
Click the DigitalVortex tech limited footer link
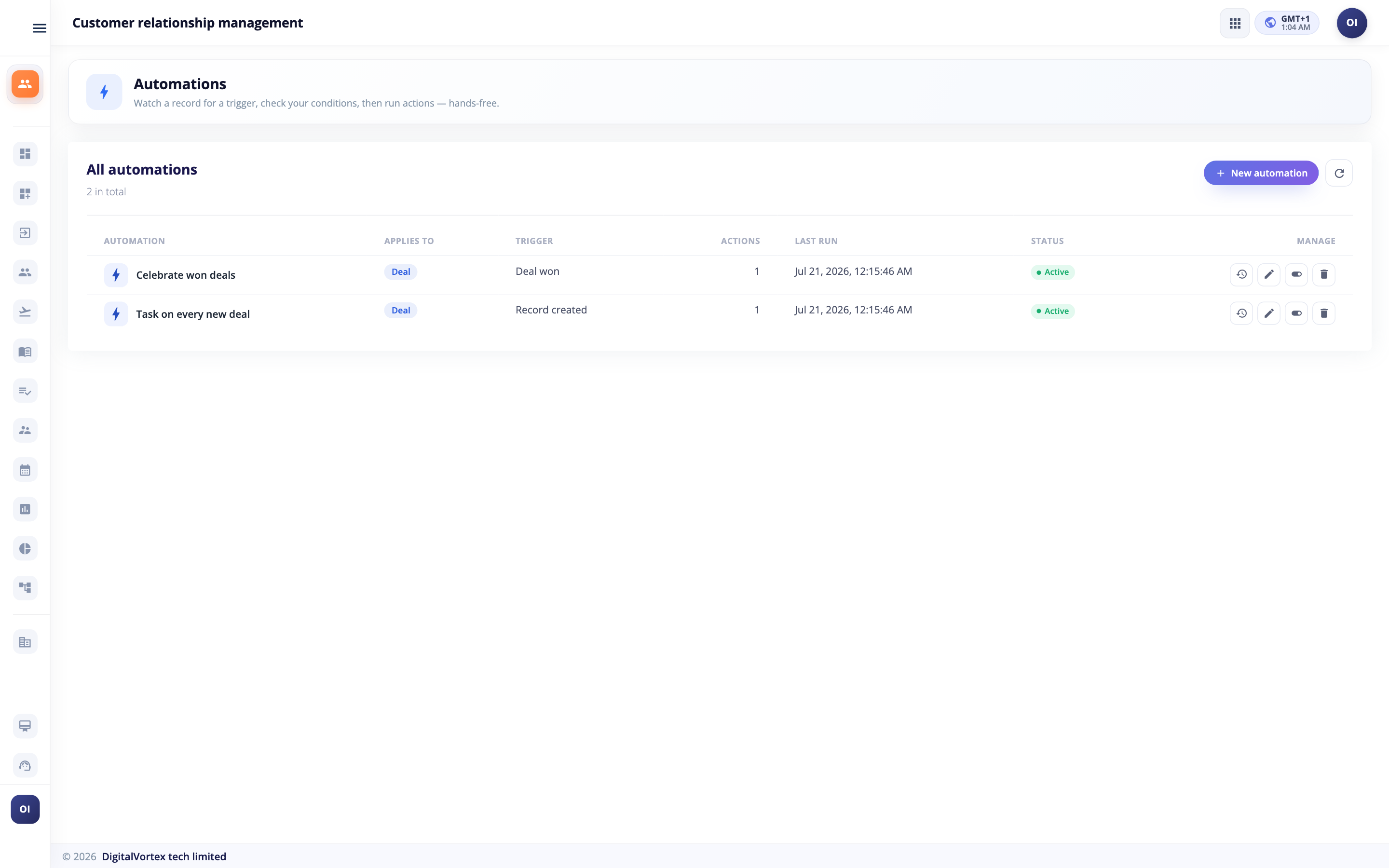point(164,856)
